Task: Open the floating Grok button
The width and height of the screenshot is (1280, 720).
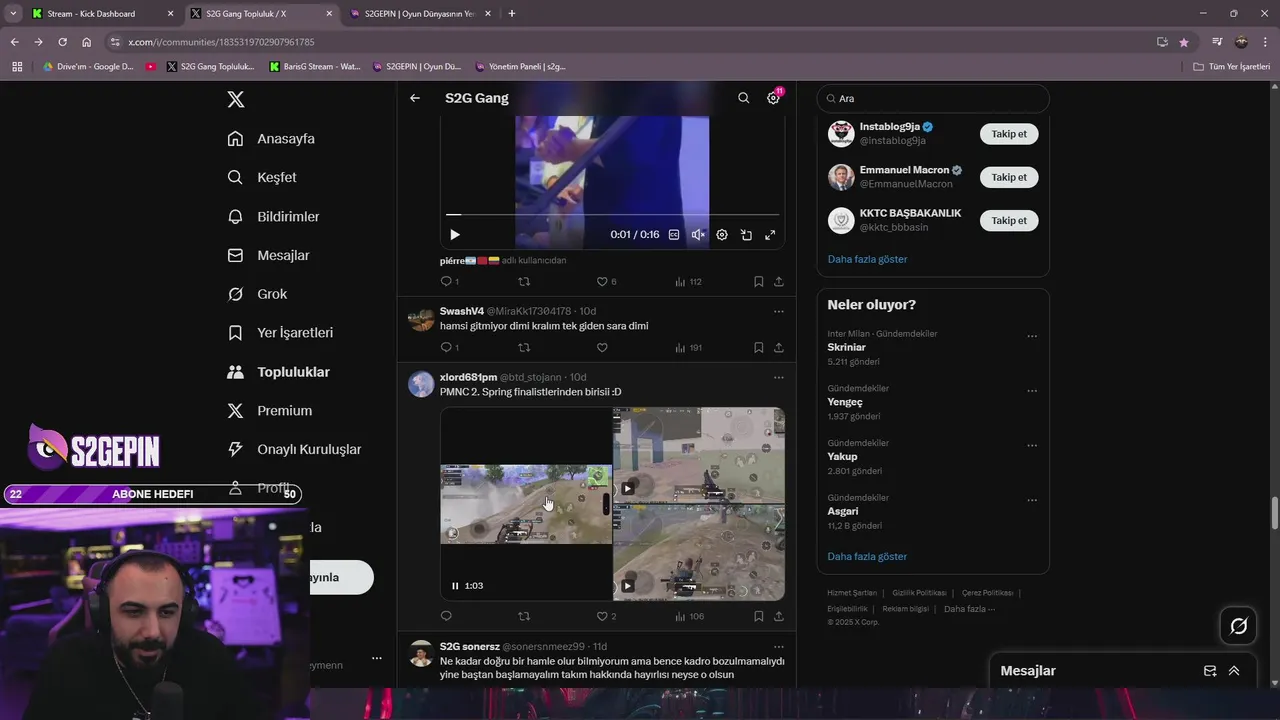Action: tap(1238, 626)
